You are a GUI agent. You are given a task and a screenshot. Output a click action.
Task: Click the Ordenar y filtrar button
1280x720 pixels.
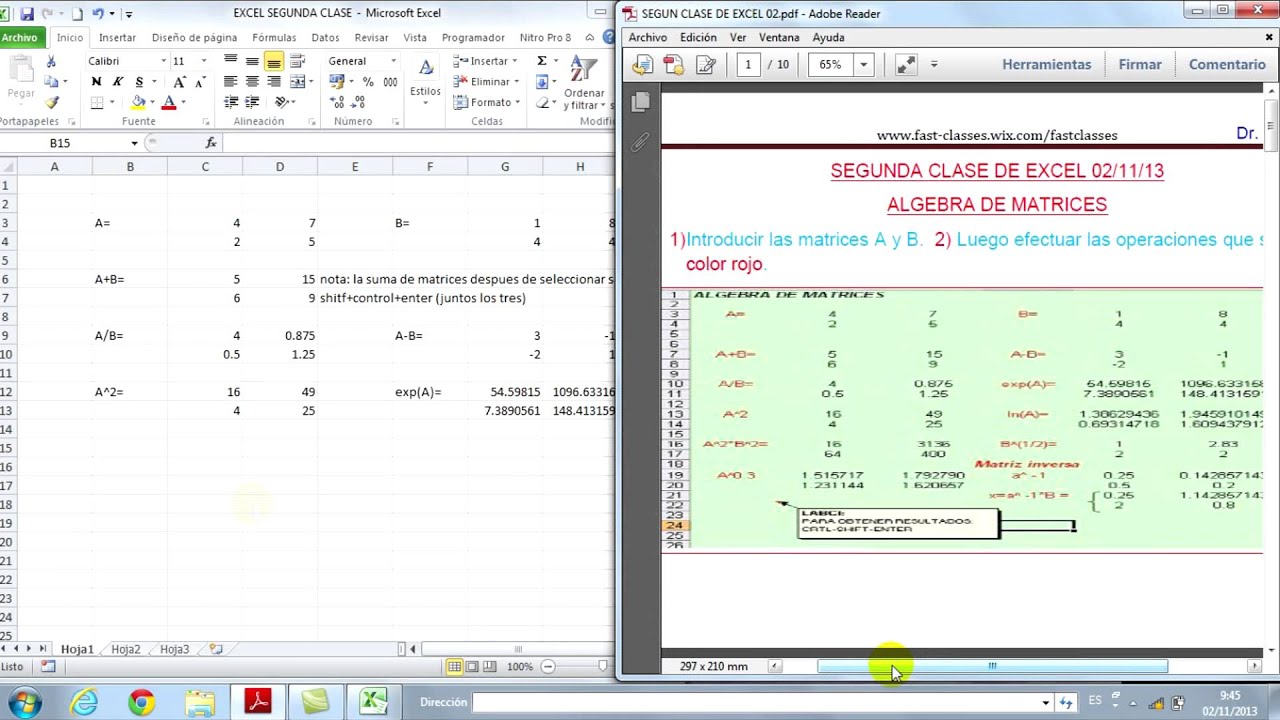coord(584,82)
